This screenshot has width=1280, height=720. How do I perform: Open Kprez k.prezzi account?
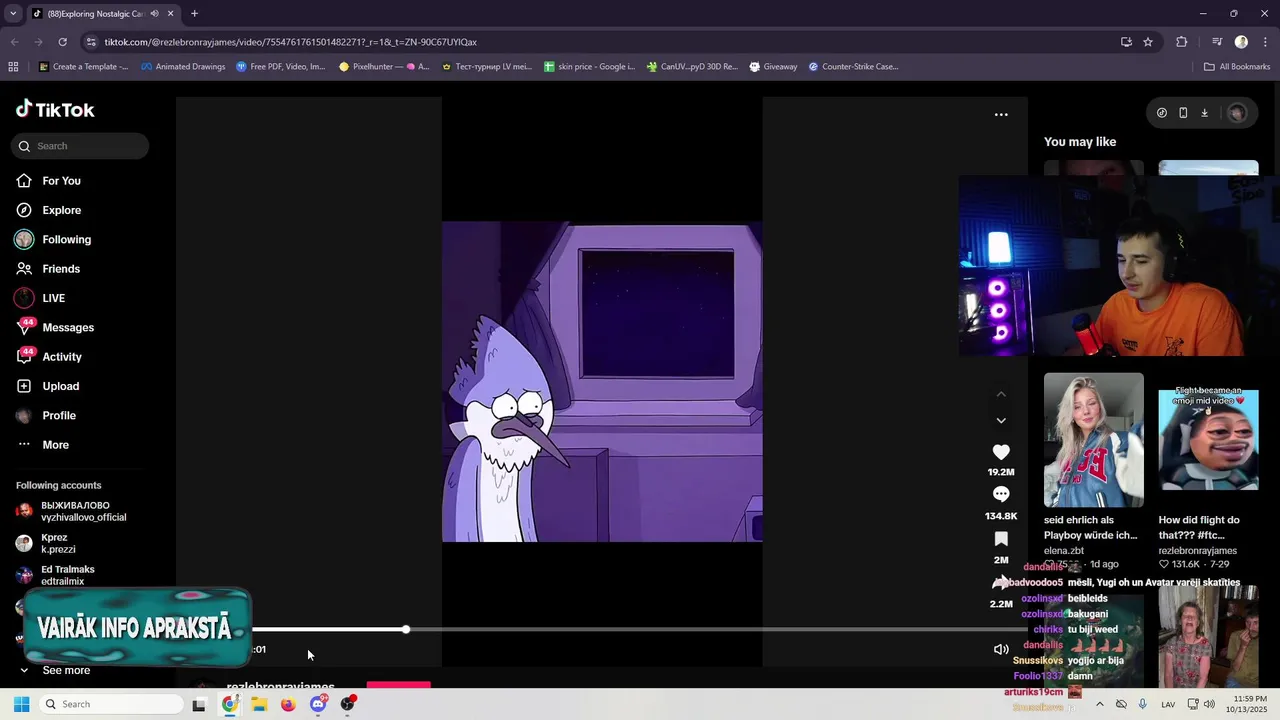pos(58,543)
